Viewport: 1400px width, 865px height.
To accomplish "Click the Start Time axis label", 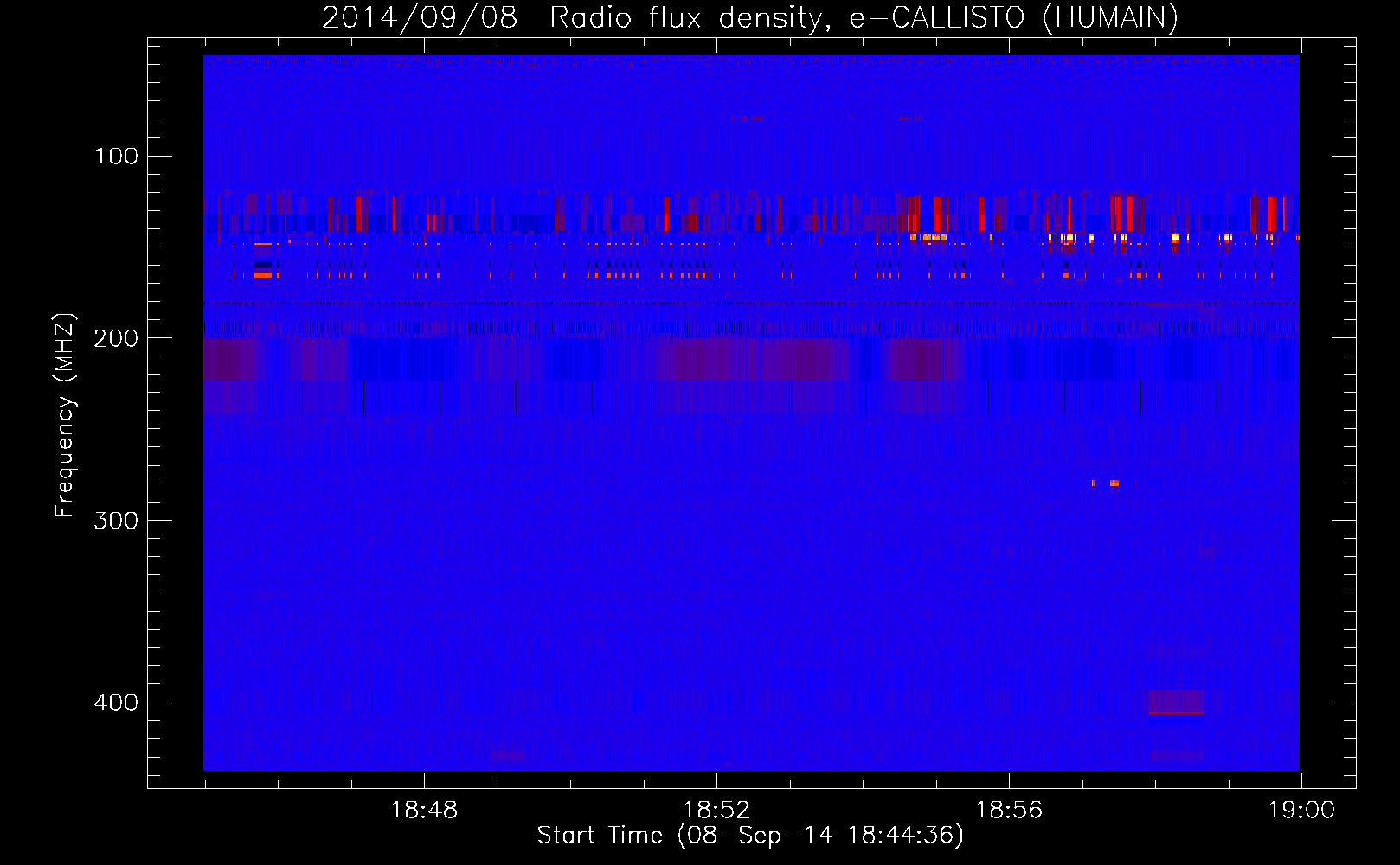I will [750, 836].
